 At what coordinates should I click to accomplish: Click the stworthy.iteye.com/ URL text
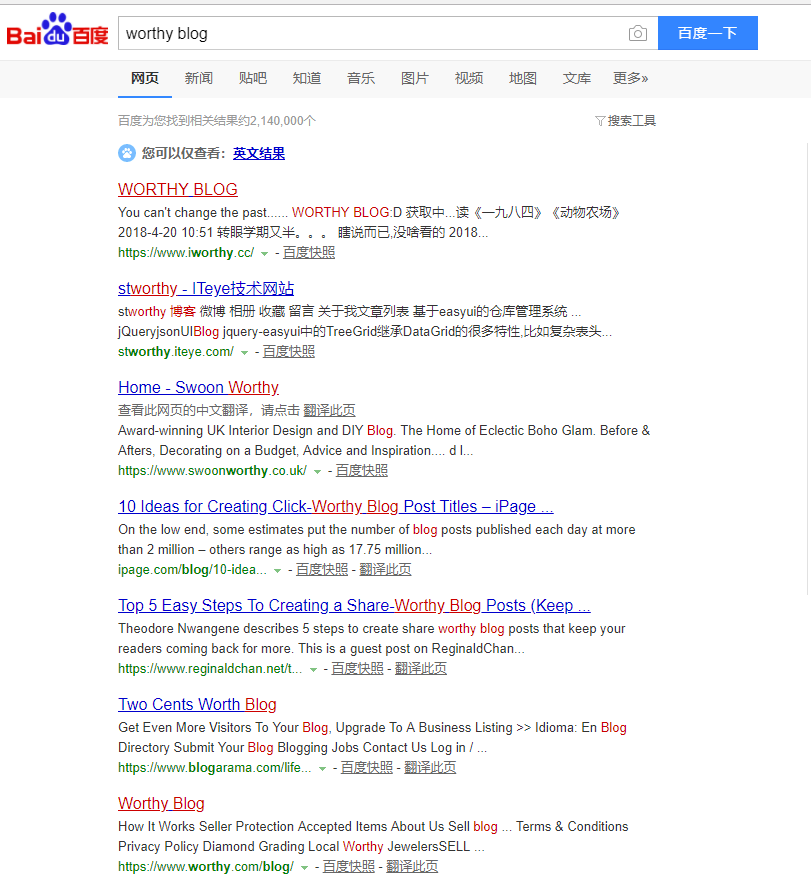coord(176,352)
